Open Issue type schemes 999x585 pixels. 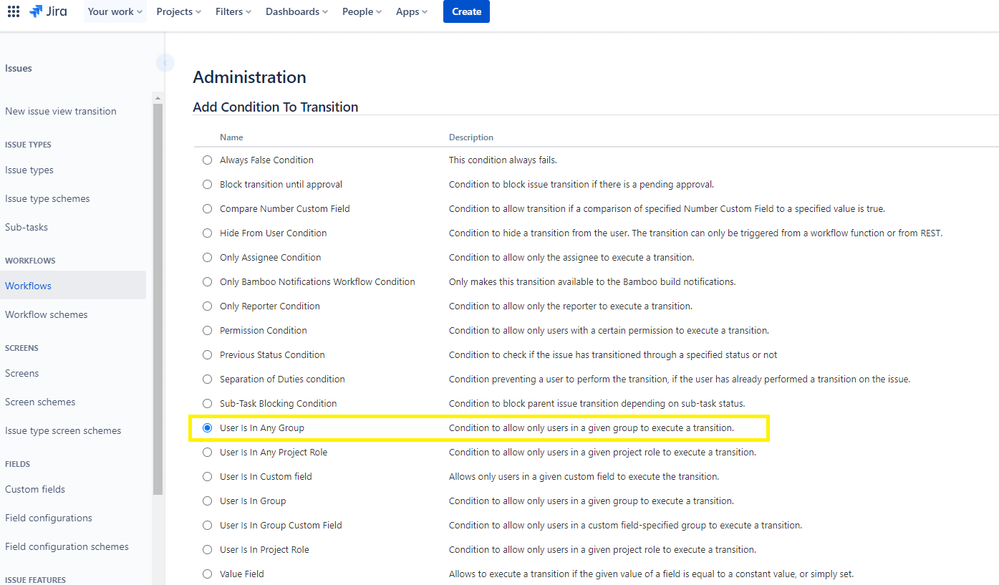(46, 198)
